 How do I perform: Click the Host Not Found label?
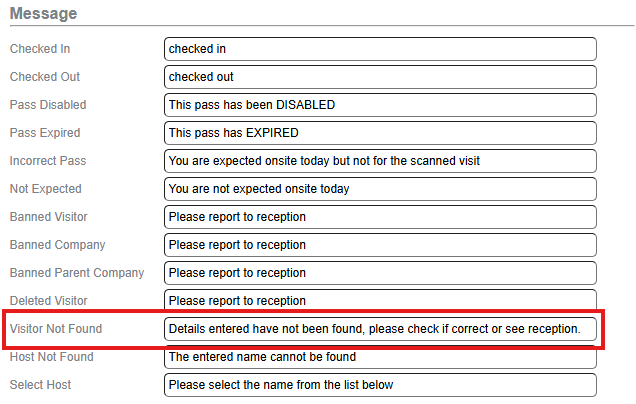pyautogui.click(x=52, y=357)
